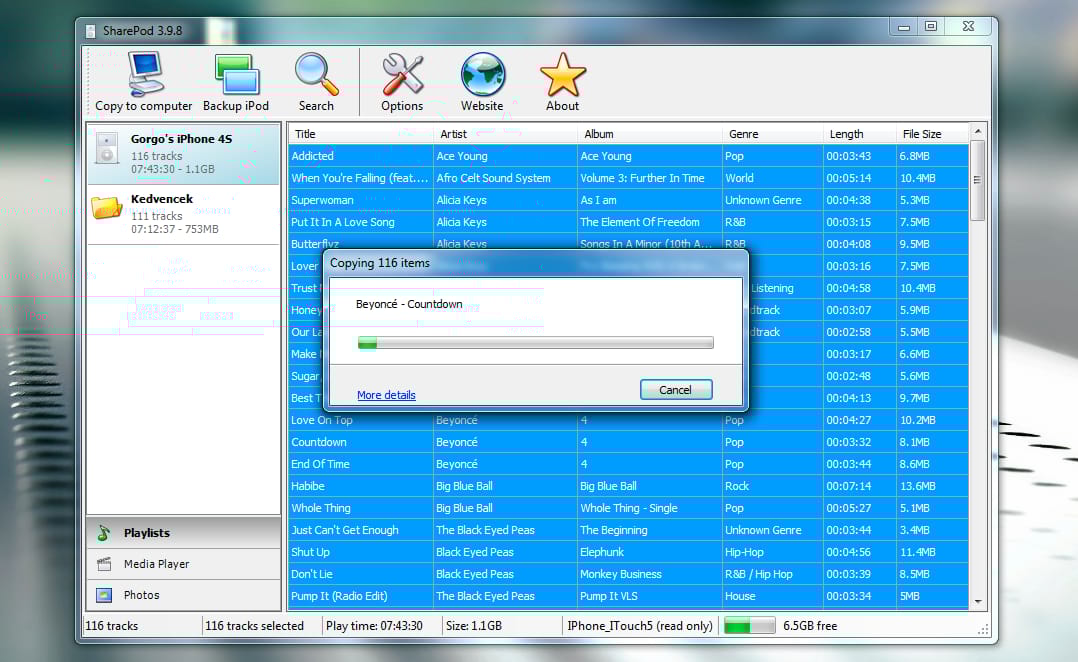Select the track 'End Of Time'

[320, 464]
